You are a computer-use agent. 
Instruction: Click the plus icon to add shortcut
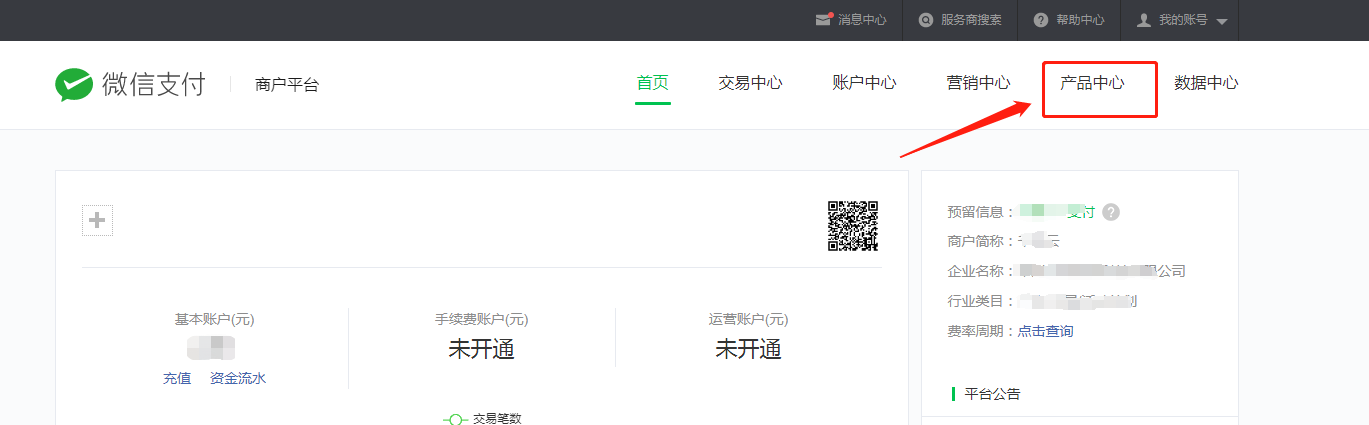tap(97, 221)
